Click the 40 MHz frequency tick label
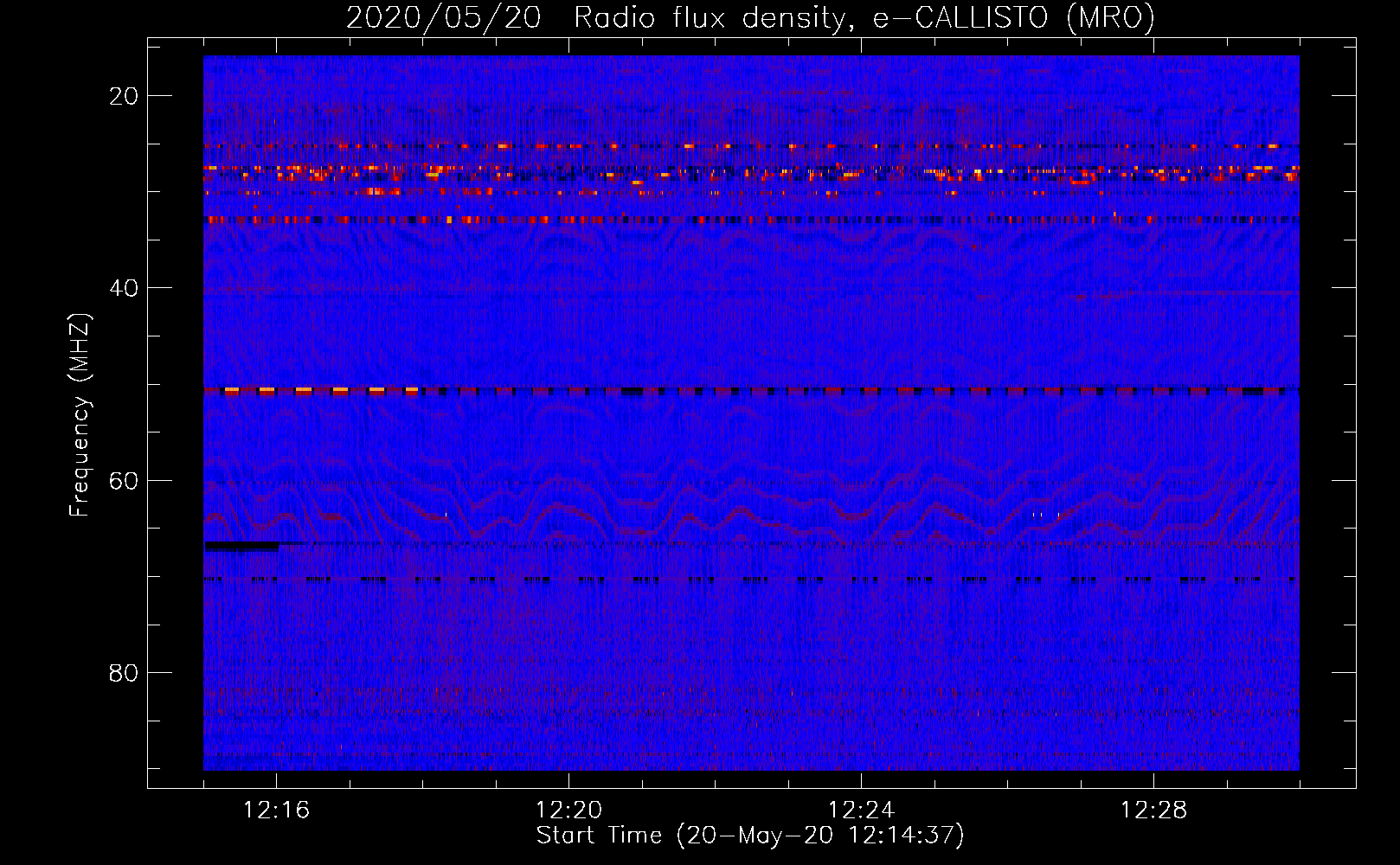 click(124, 288)
